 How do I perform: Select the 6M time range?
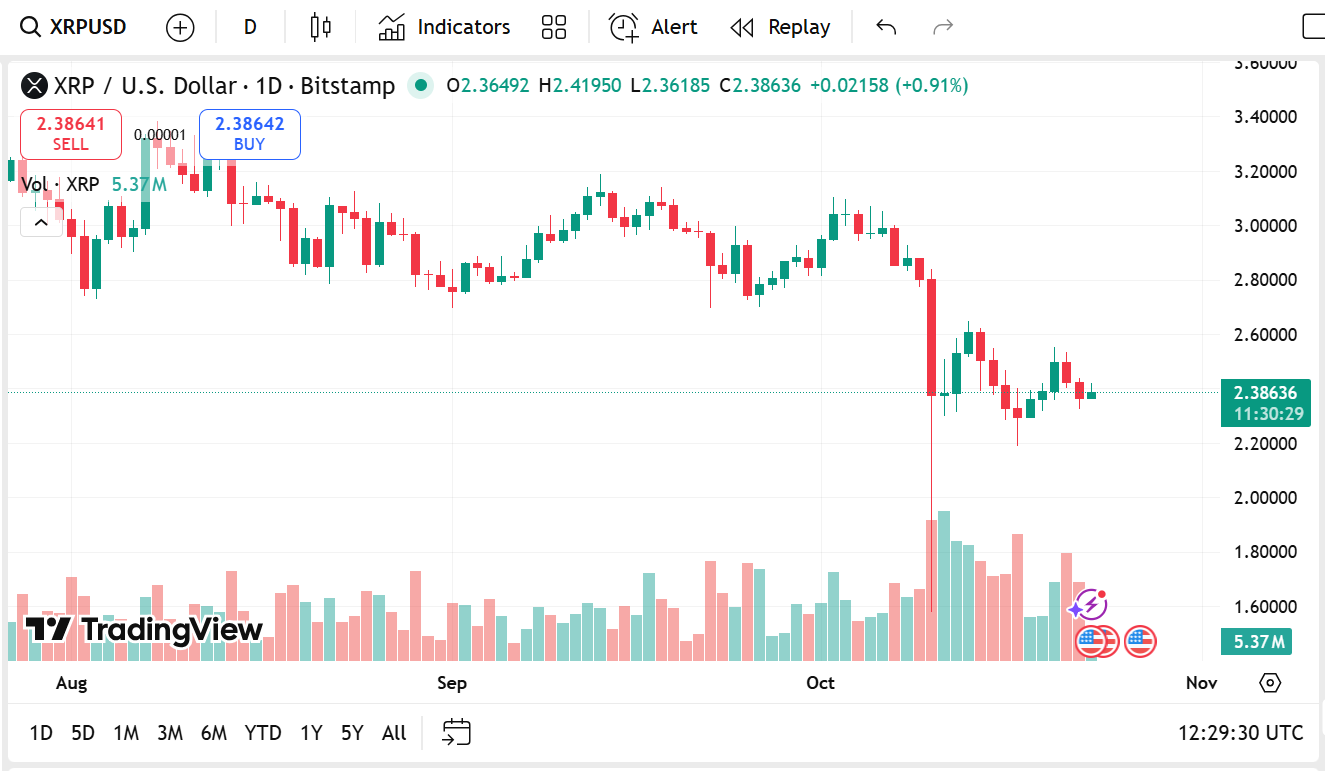pyautogui.click(x=213, y=733)
